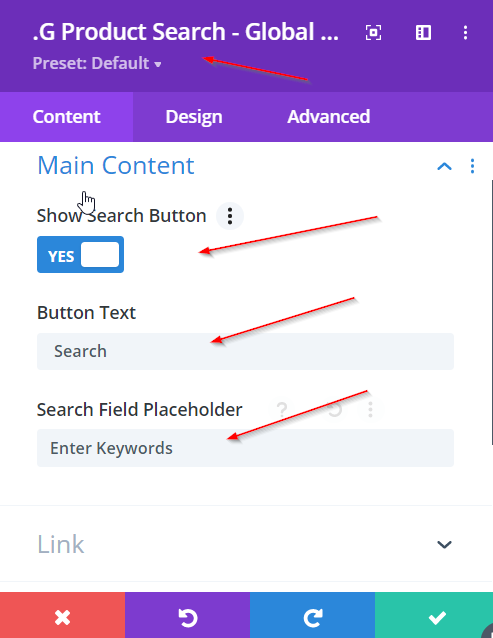
Task: Click the expand modal fullscreen icon
Action: (x=373, y=33)
